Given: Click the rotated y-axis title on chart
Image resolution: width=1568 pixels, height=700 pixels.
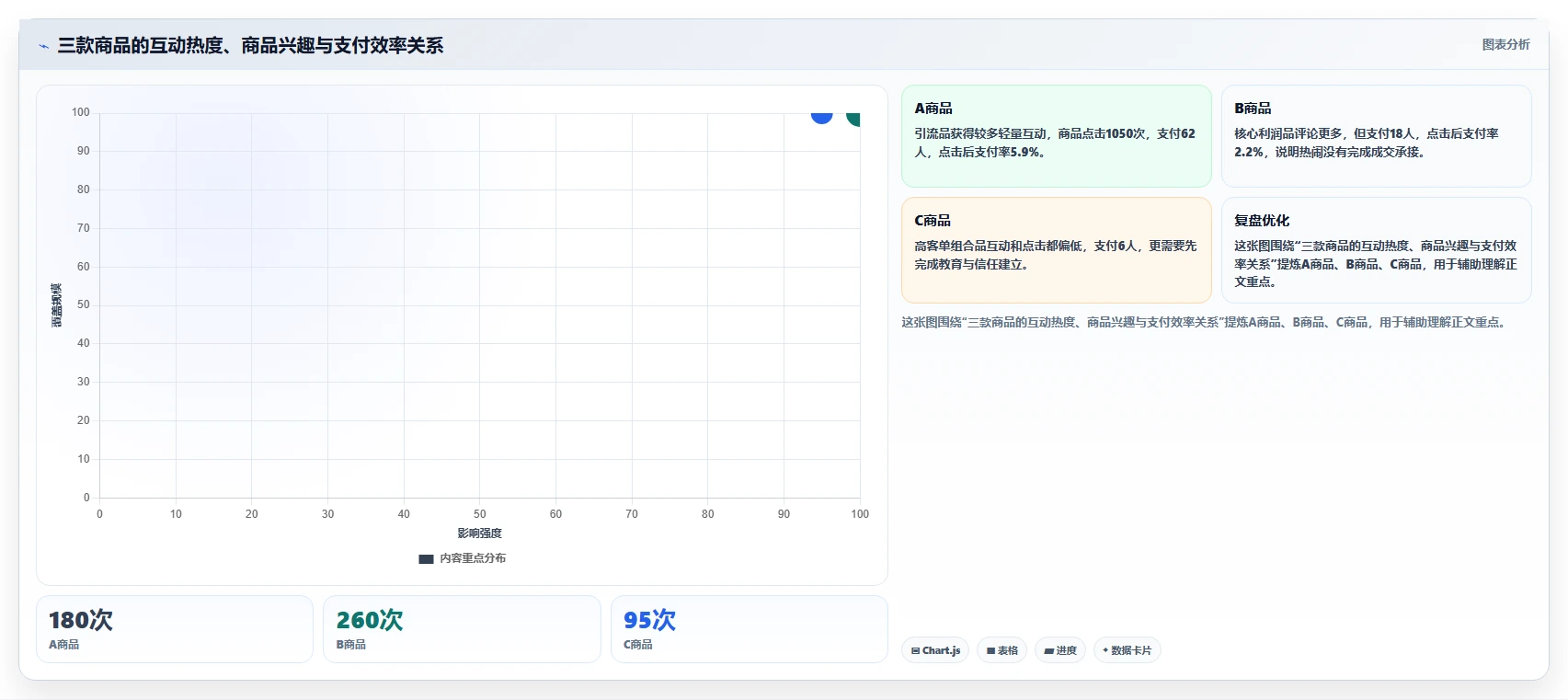Looking at the screenshot, I should [57, 305].
